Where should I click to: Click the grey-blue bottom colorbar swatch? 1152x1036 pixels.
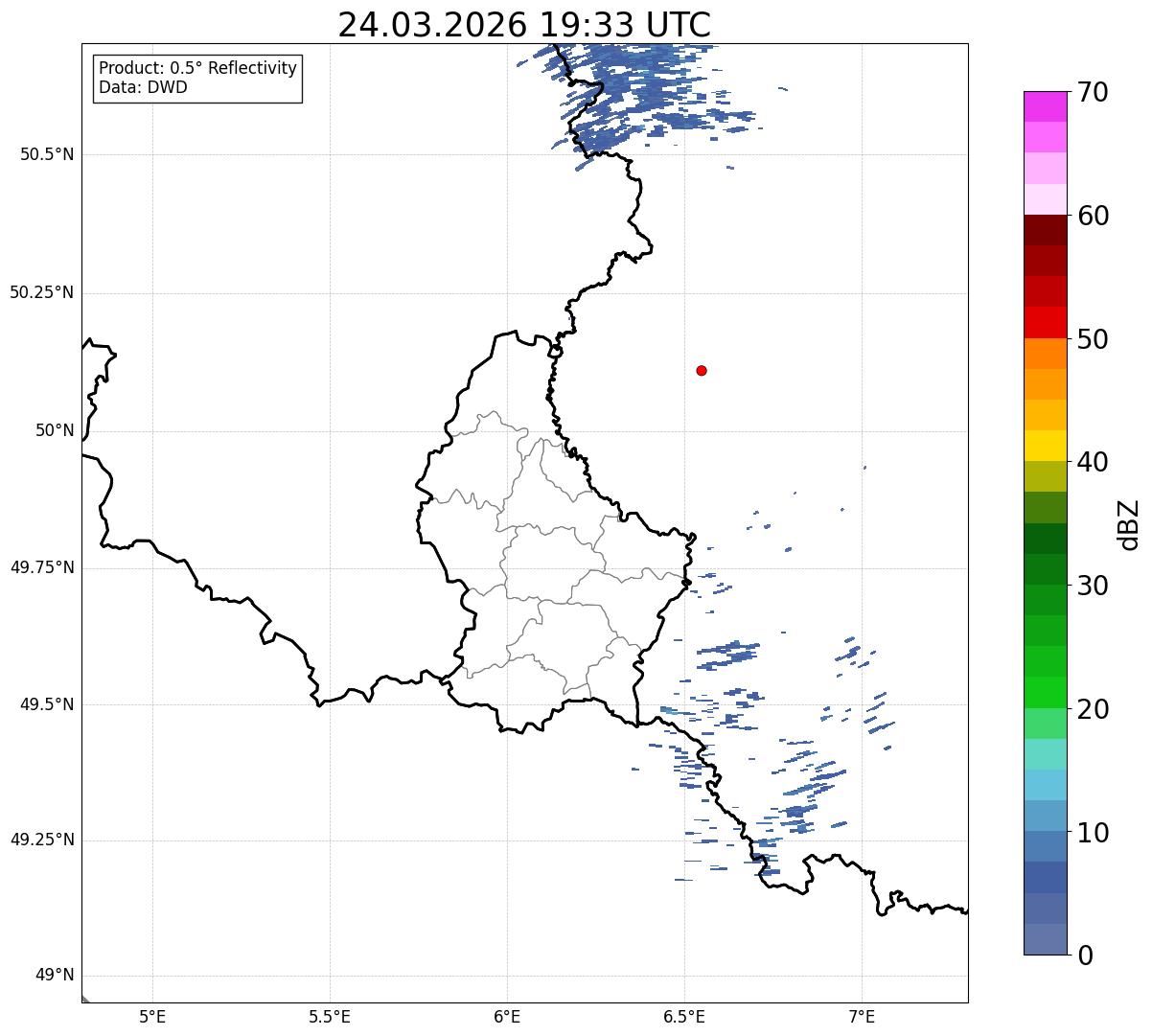(1046, 939)
